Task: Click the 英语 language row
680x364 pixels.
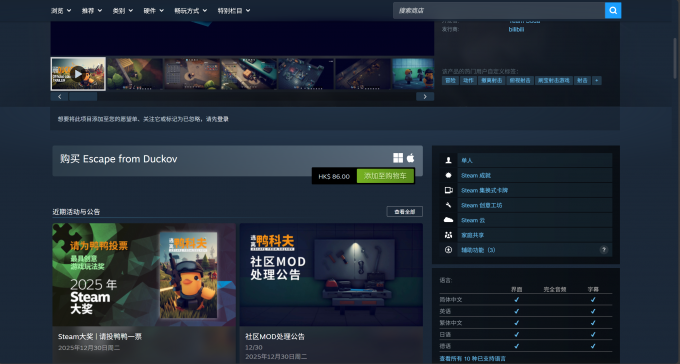Action: [x=526, y=311]
